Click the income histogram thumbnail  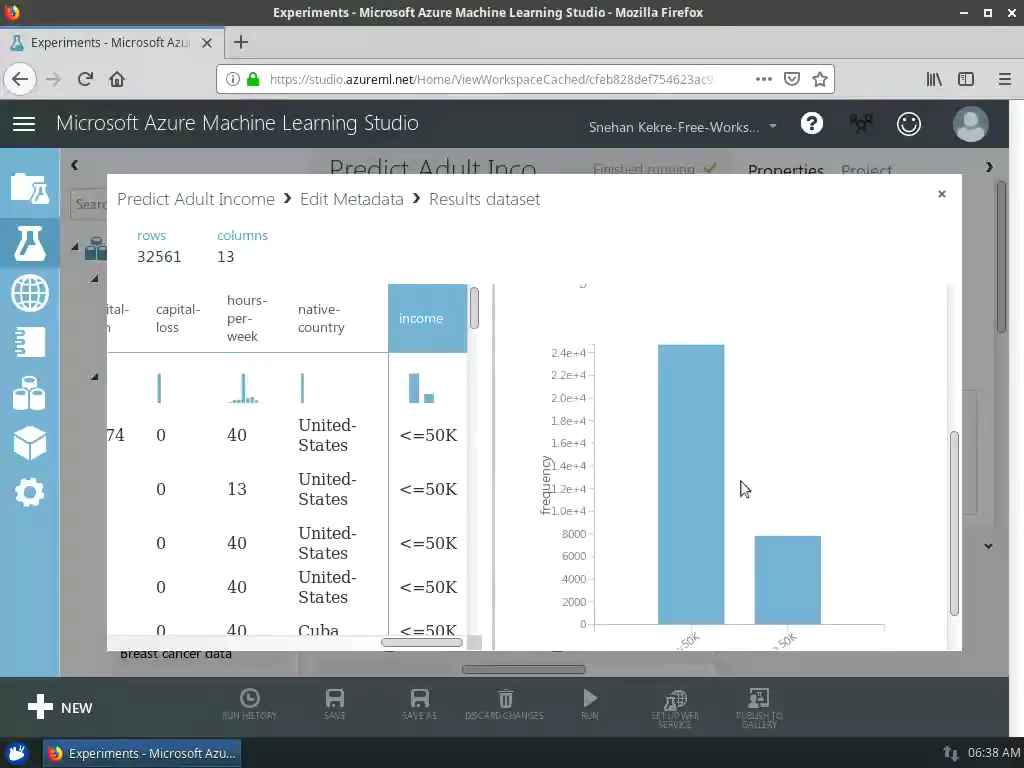[421, 388]
